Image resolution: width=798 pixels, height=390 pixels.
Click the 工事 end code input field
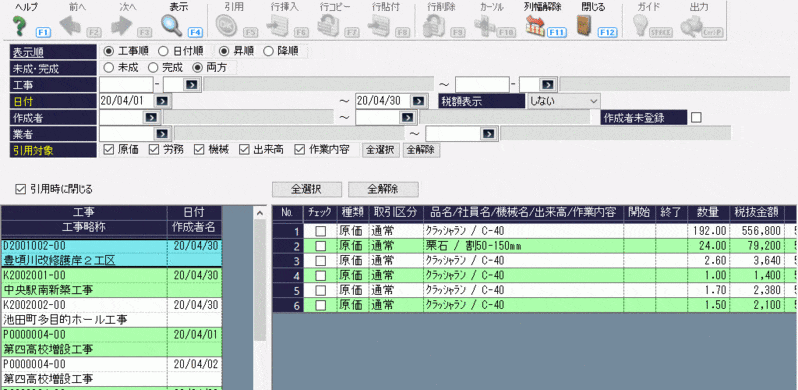pos(482,85)
